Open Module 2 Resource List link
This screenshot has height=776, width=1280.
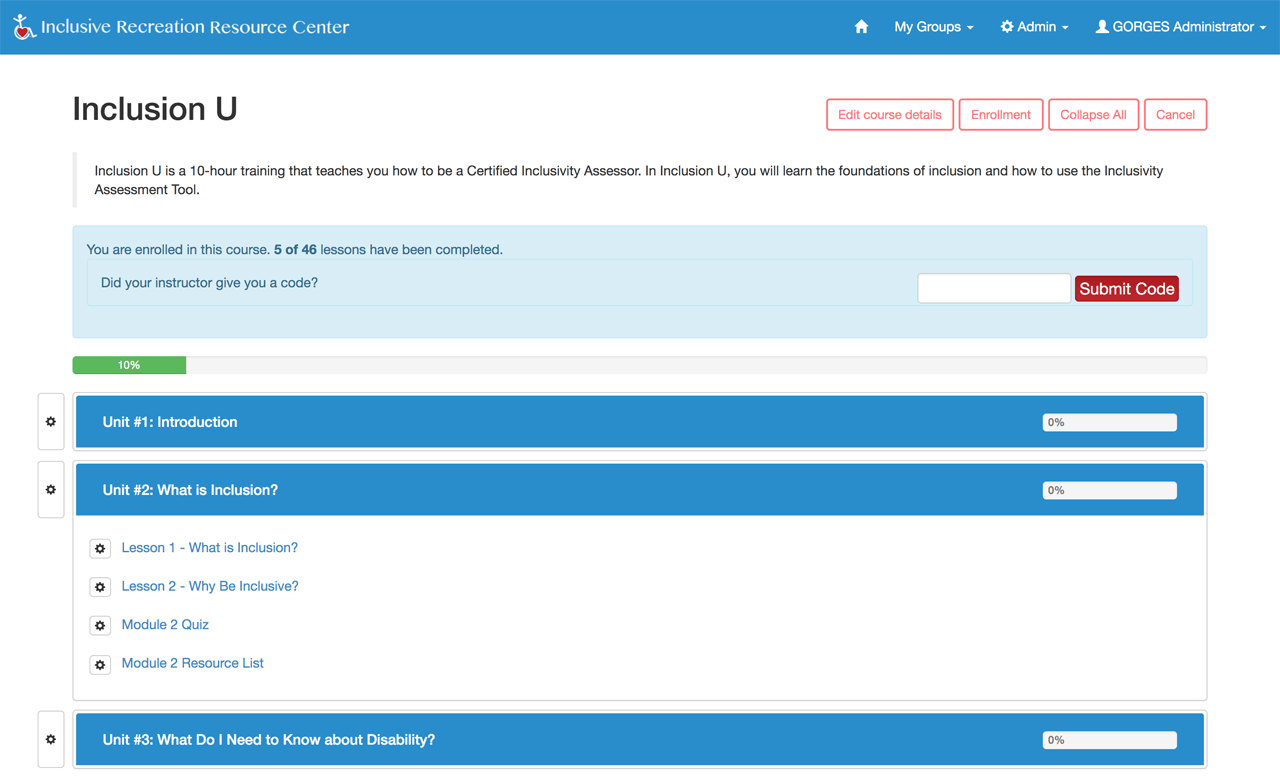[x=193, y=663]
